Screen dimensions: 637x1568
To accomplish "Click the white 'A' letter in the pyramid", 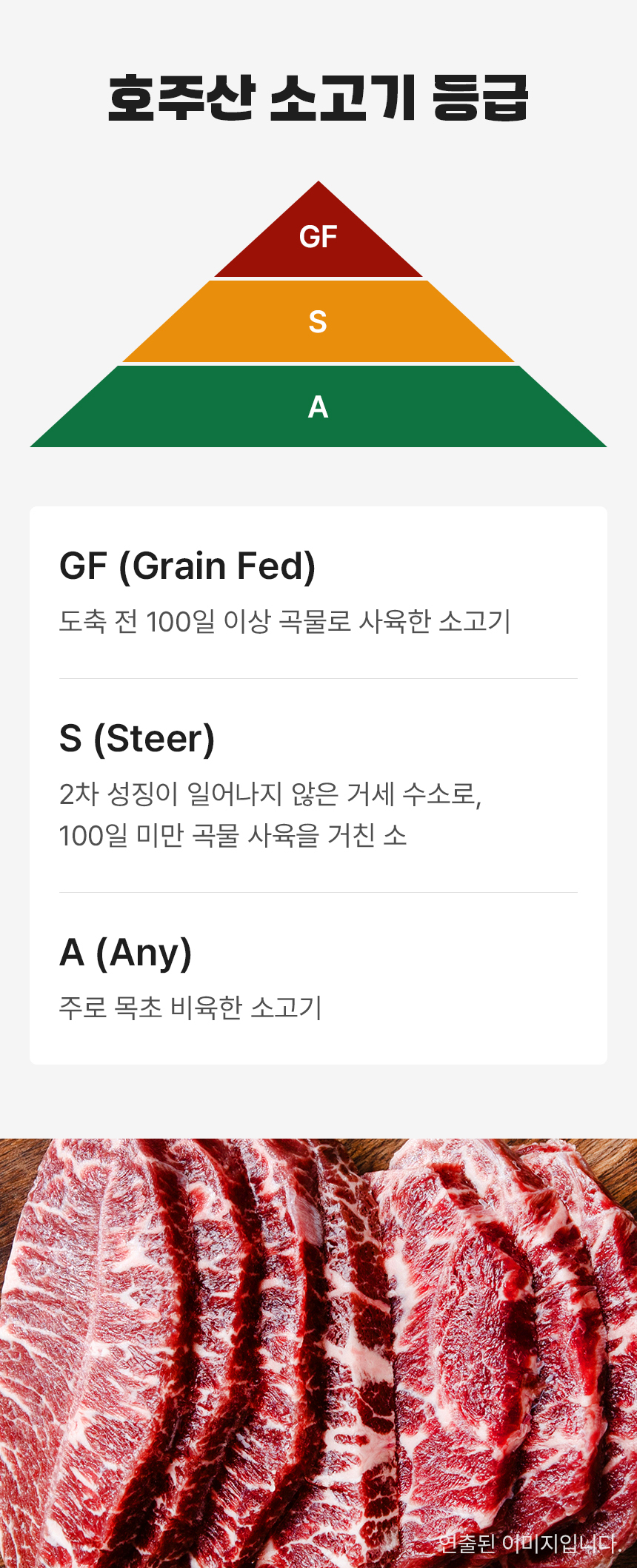I will [318, 407].
